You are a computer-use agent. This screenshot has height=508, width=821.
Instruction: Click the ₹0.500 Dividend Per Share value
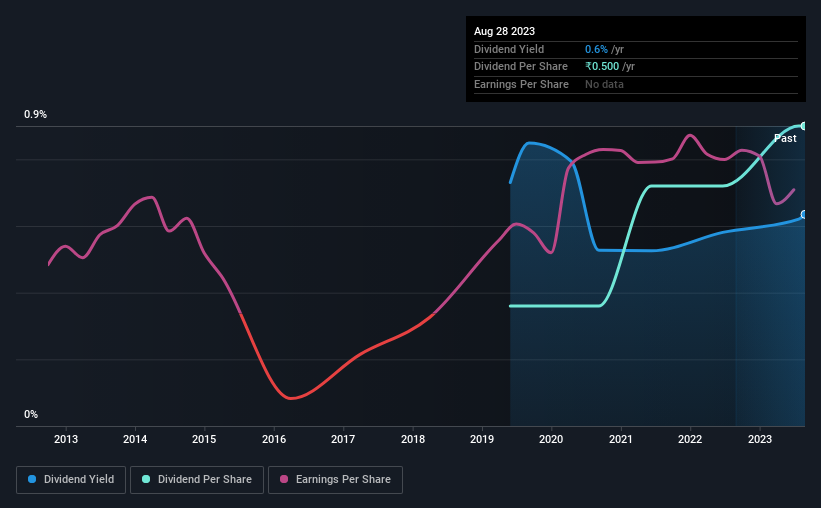click(602, 67)
